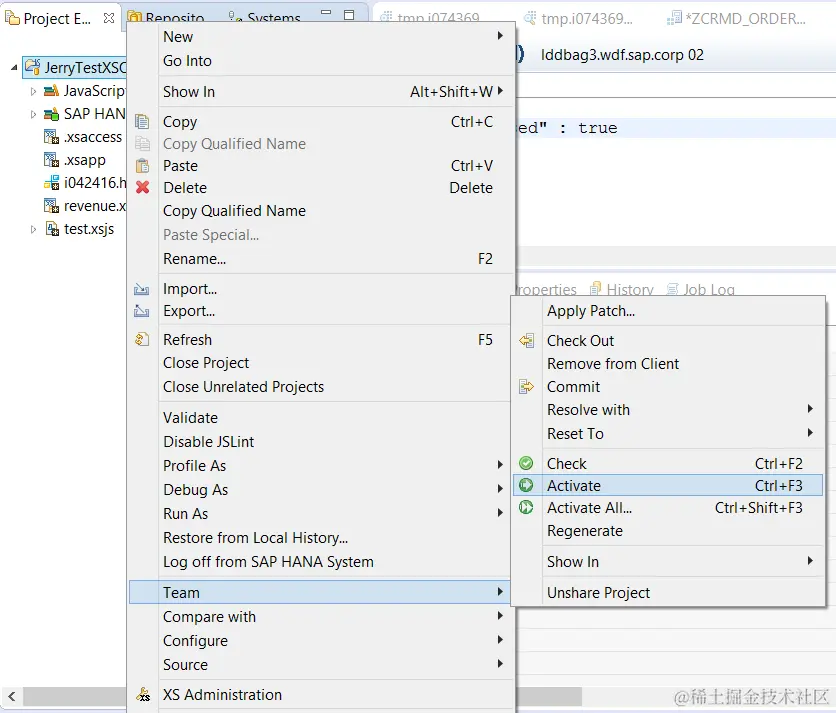Screen dimensions: 836x713
Task: Expand the SAP HANA tree node
Action: (33, 114)
